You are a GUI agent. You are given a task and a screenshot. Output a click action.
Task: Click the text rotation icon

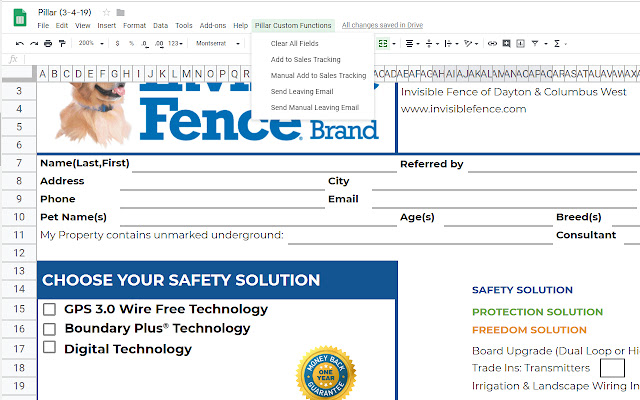click(468, 43)
